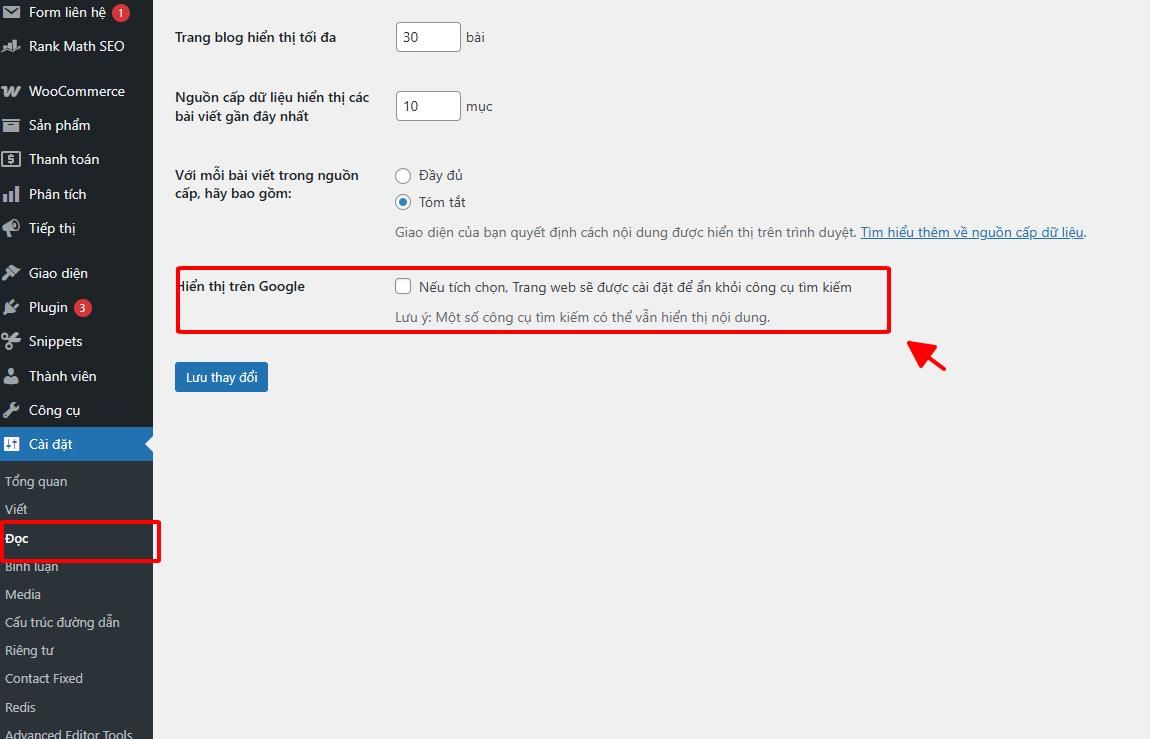
Task: Select the Tóm tắt radio option
Action: [403, 202]
